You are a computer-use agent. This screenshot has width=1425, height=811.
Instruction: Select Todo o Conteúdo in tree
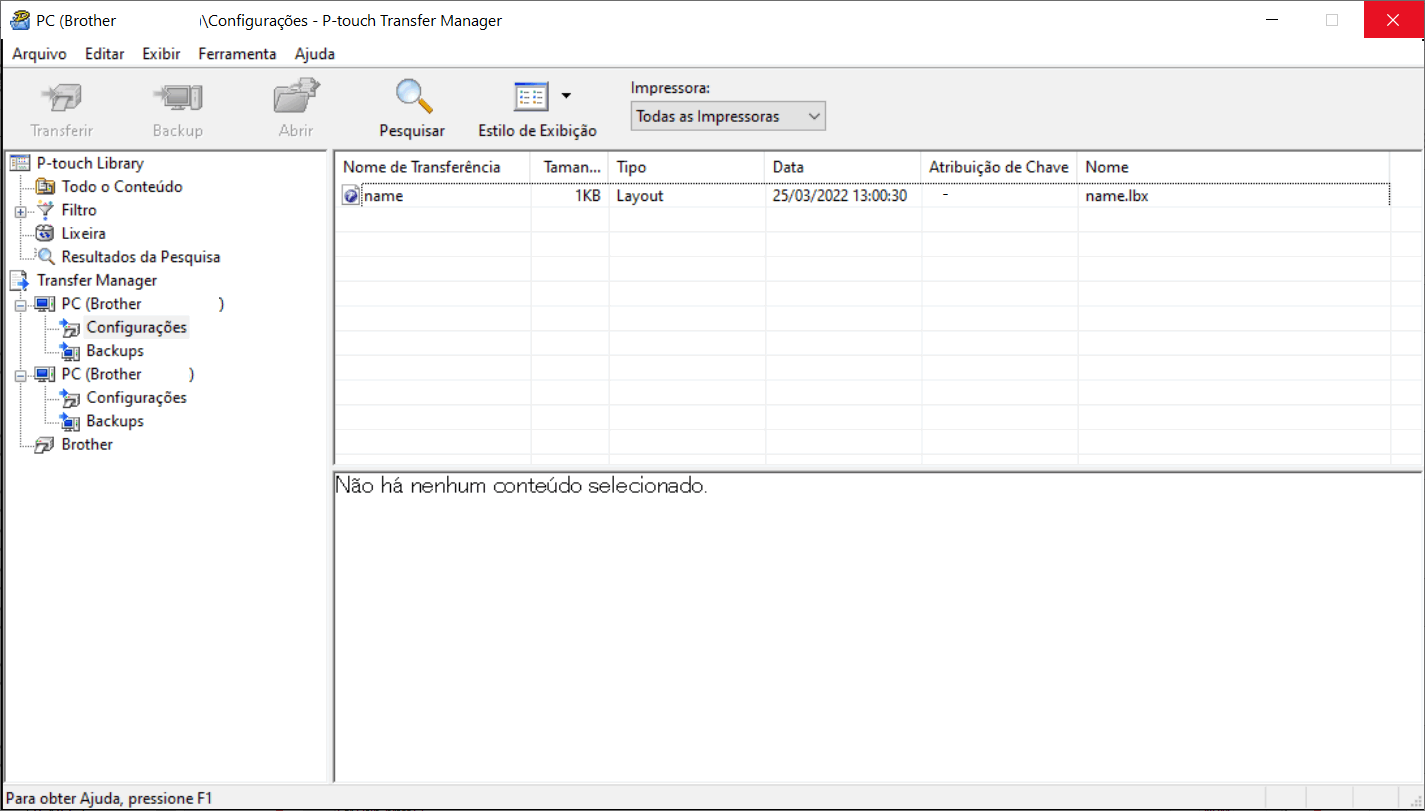click(x=122, y=187)
